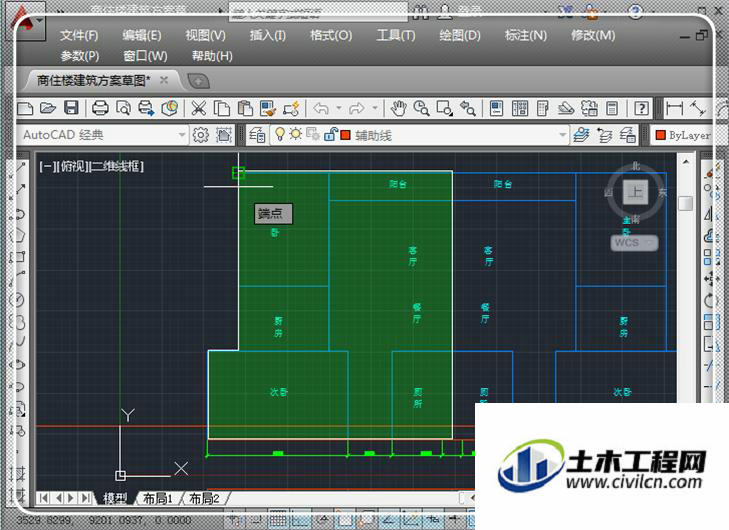Screen dimensions: 729x530
Task: Click the Cut scissors icon
Action: coord(199,109)
